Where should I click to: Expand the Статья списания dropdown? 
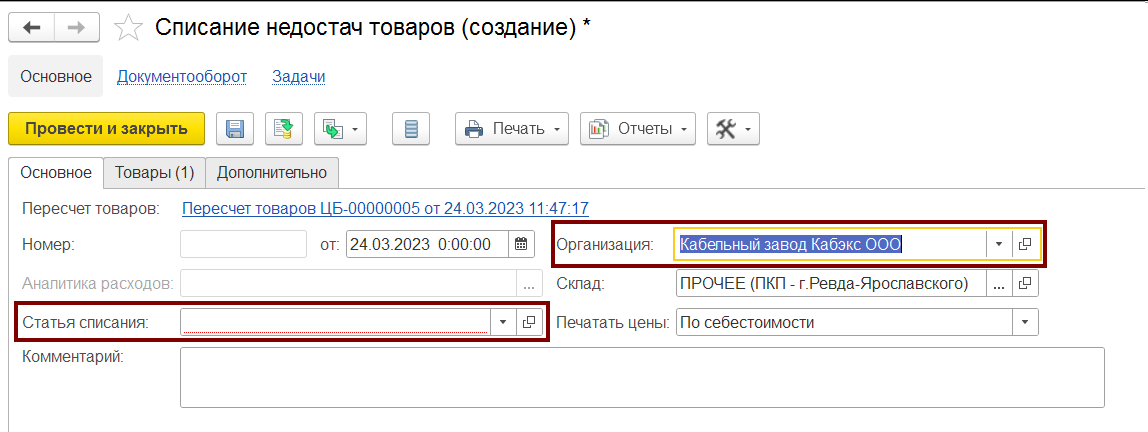(x=502, y=321)
